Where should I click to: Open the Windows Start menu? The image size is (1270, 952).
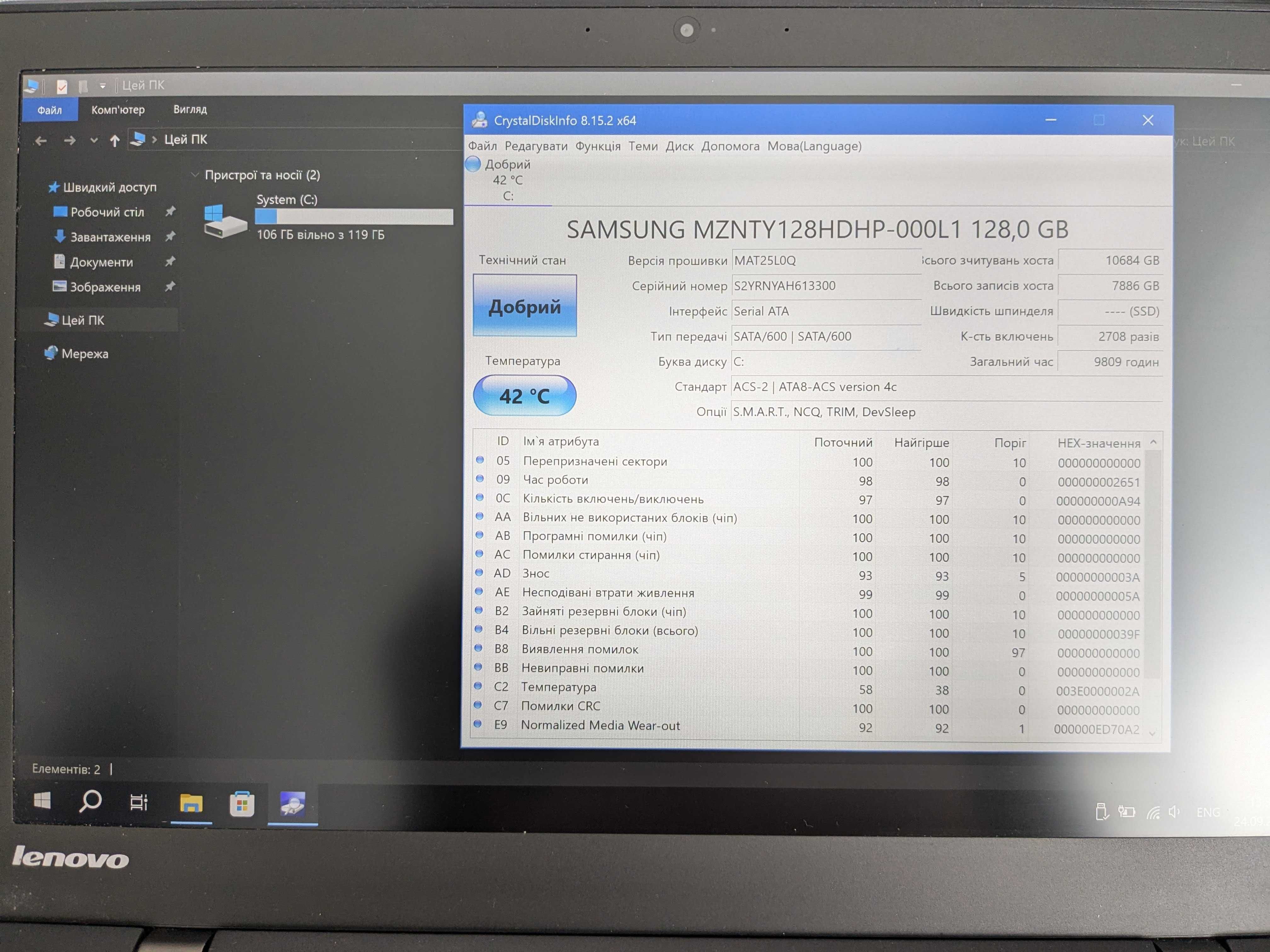coord(42,801)
